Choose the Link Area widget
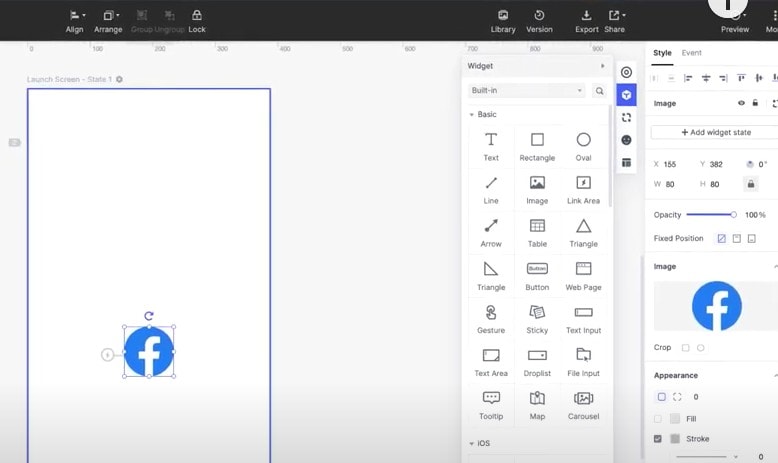 [584, 190]
